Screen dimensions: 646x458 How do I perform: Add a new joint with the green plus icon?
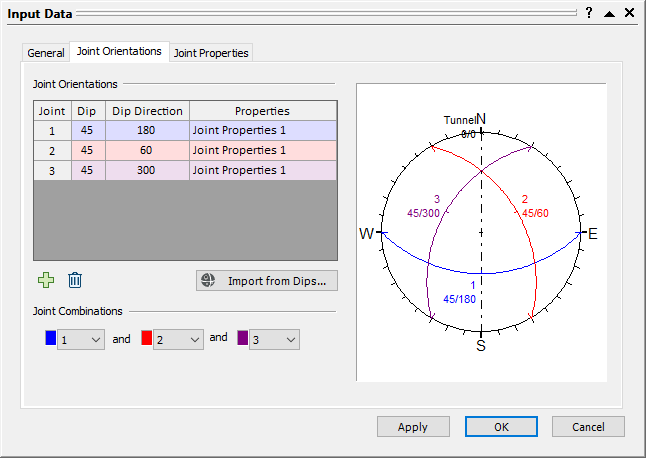46,280
